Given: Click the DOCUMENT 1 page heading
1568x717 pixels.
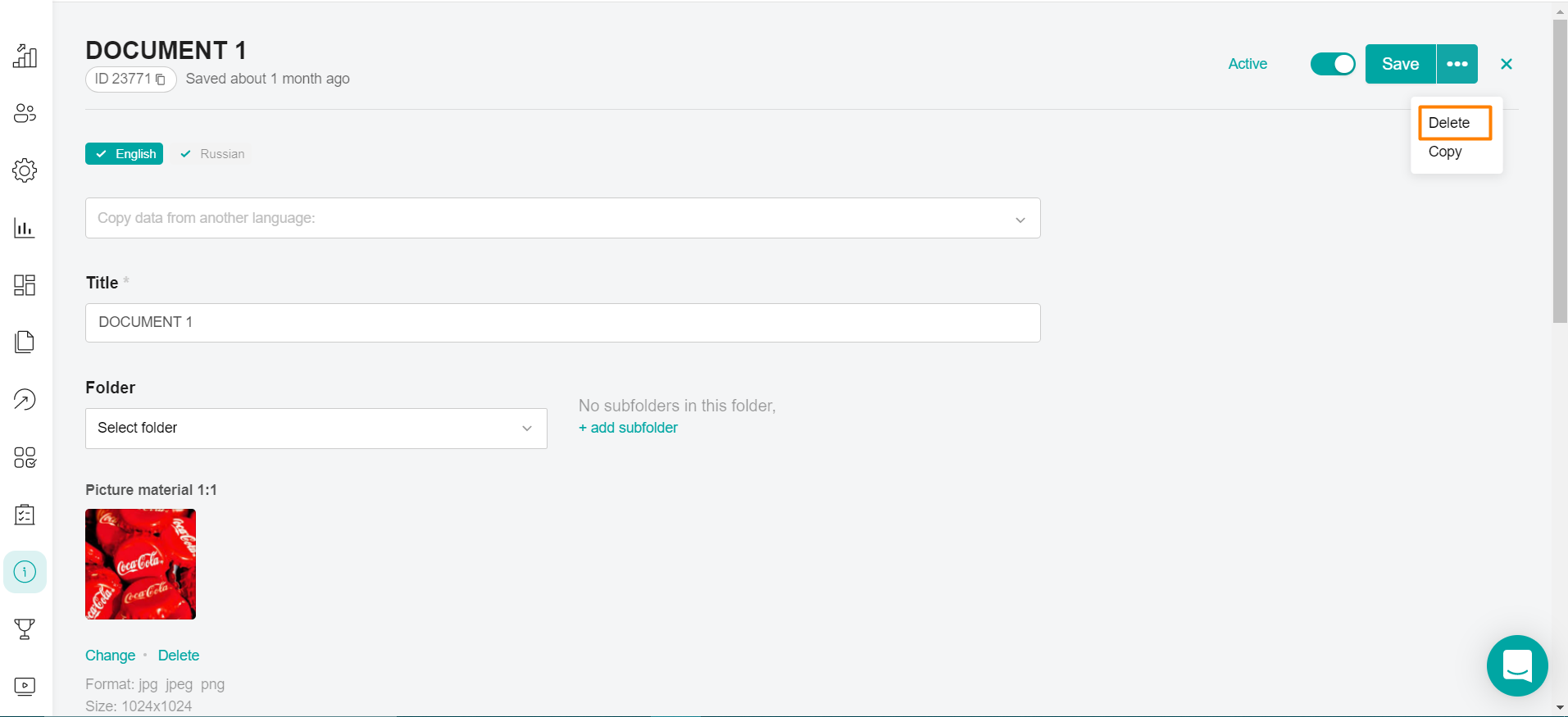Looking at the screenshot, I should click(x=166, y=51).
